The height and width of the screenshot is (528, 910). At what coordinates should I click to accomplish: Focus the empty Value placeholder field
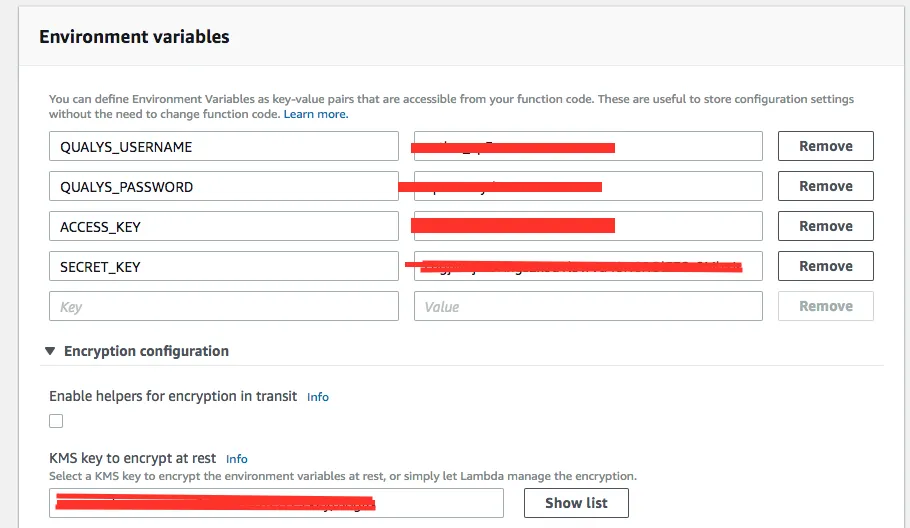[x=588, y=306]
